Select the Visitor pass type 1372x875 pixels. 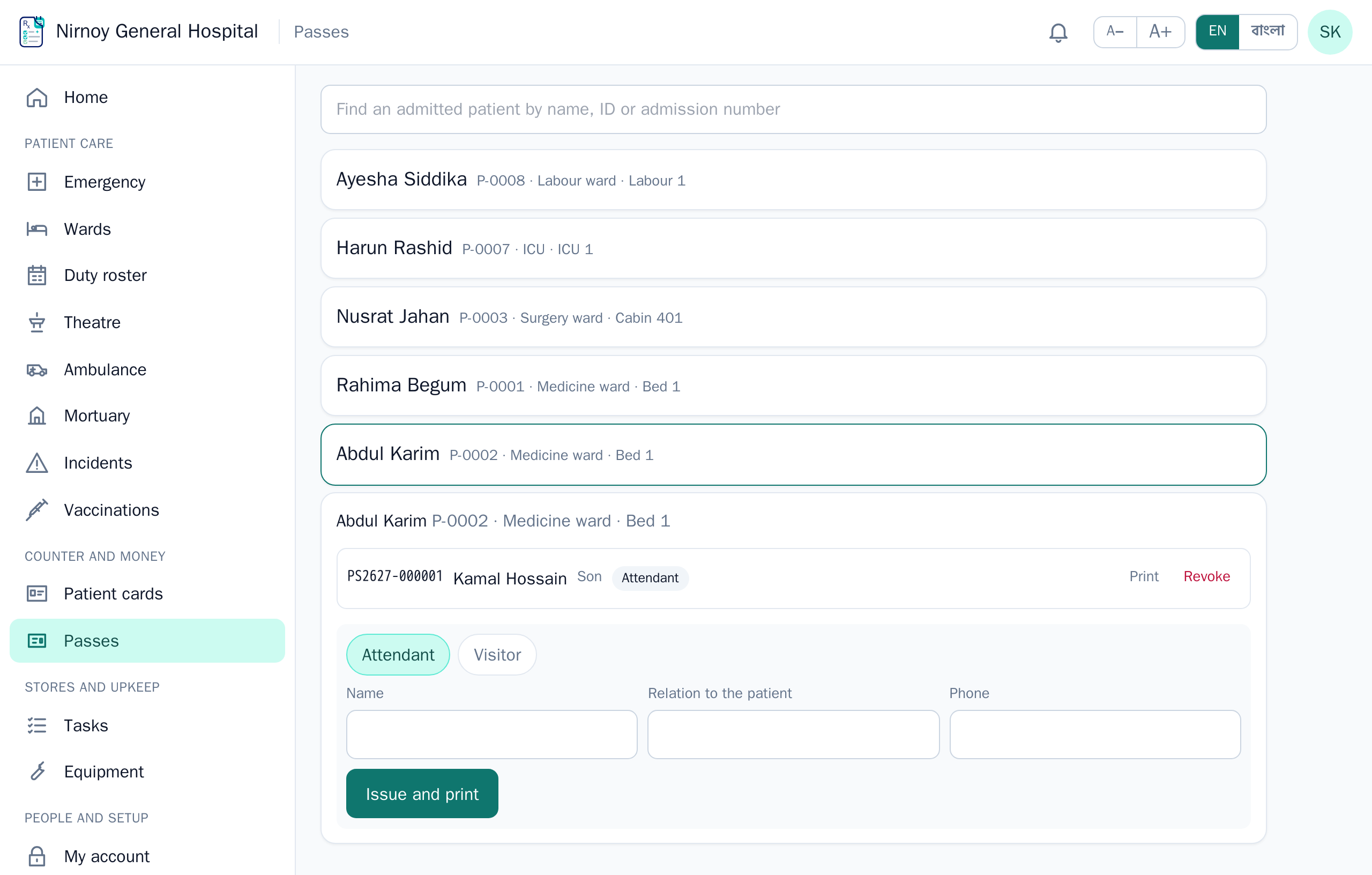(x=497, y=655)
